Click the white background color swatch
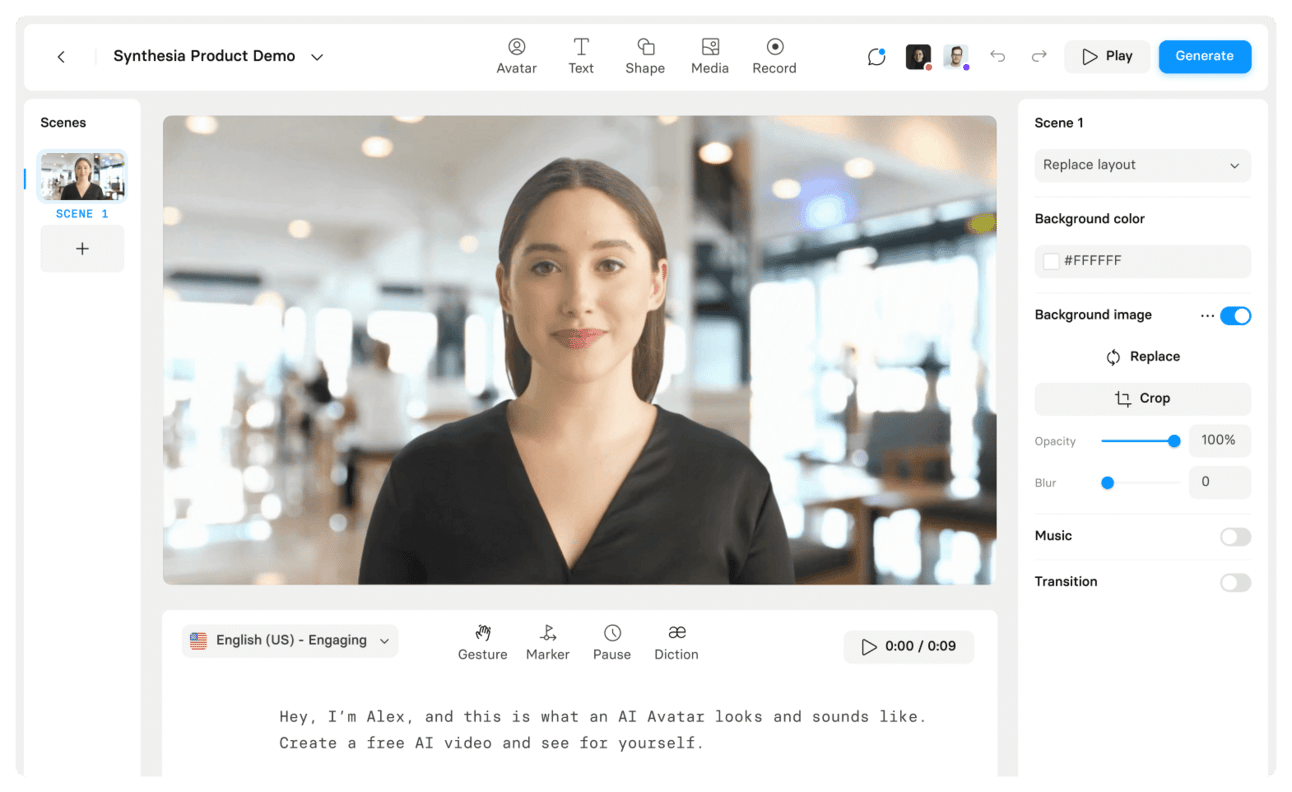 pos(1051,262)
